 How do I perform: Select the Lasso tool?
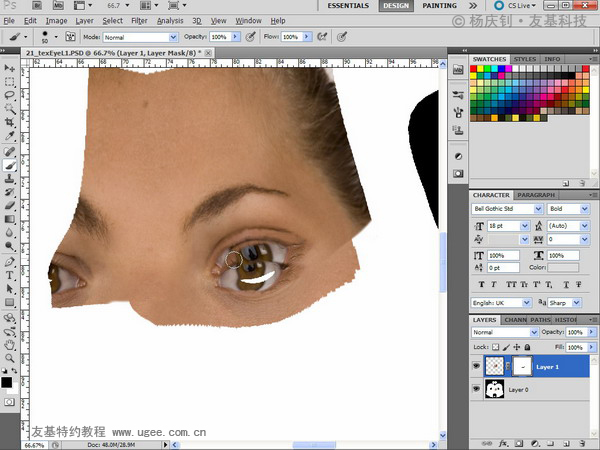(x=9, y=95)
